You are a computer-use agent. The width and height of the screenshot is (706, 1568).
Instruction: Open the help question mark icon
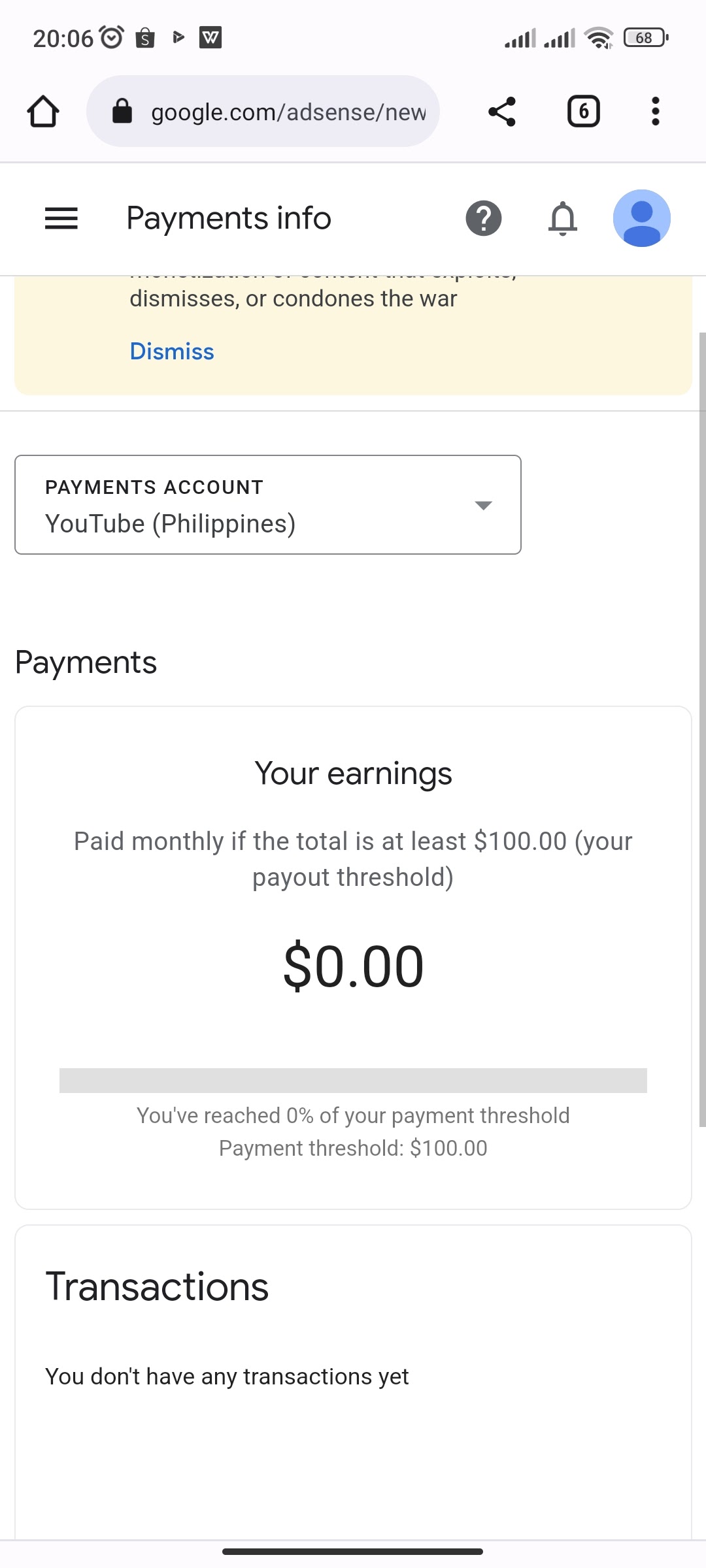pyautogui.click(x=484, y=218)
